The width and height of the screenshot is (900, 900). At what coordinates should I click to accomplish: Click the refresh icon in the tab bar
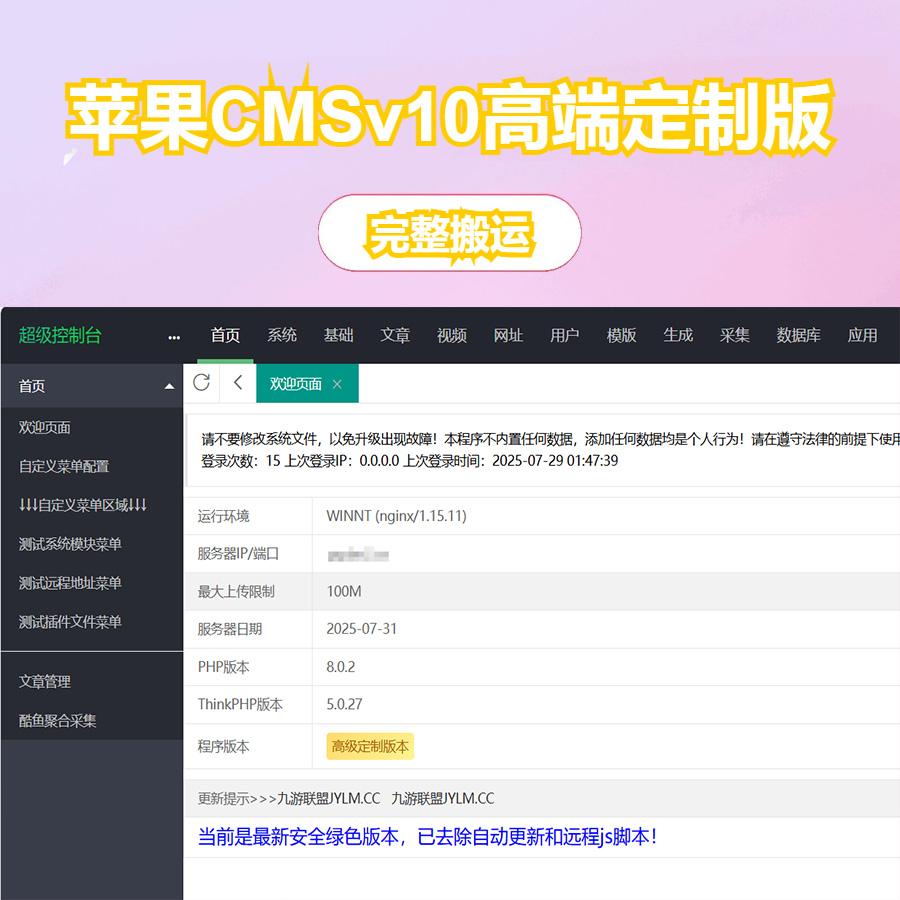tap(201, 383)
